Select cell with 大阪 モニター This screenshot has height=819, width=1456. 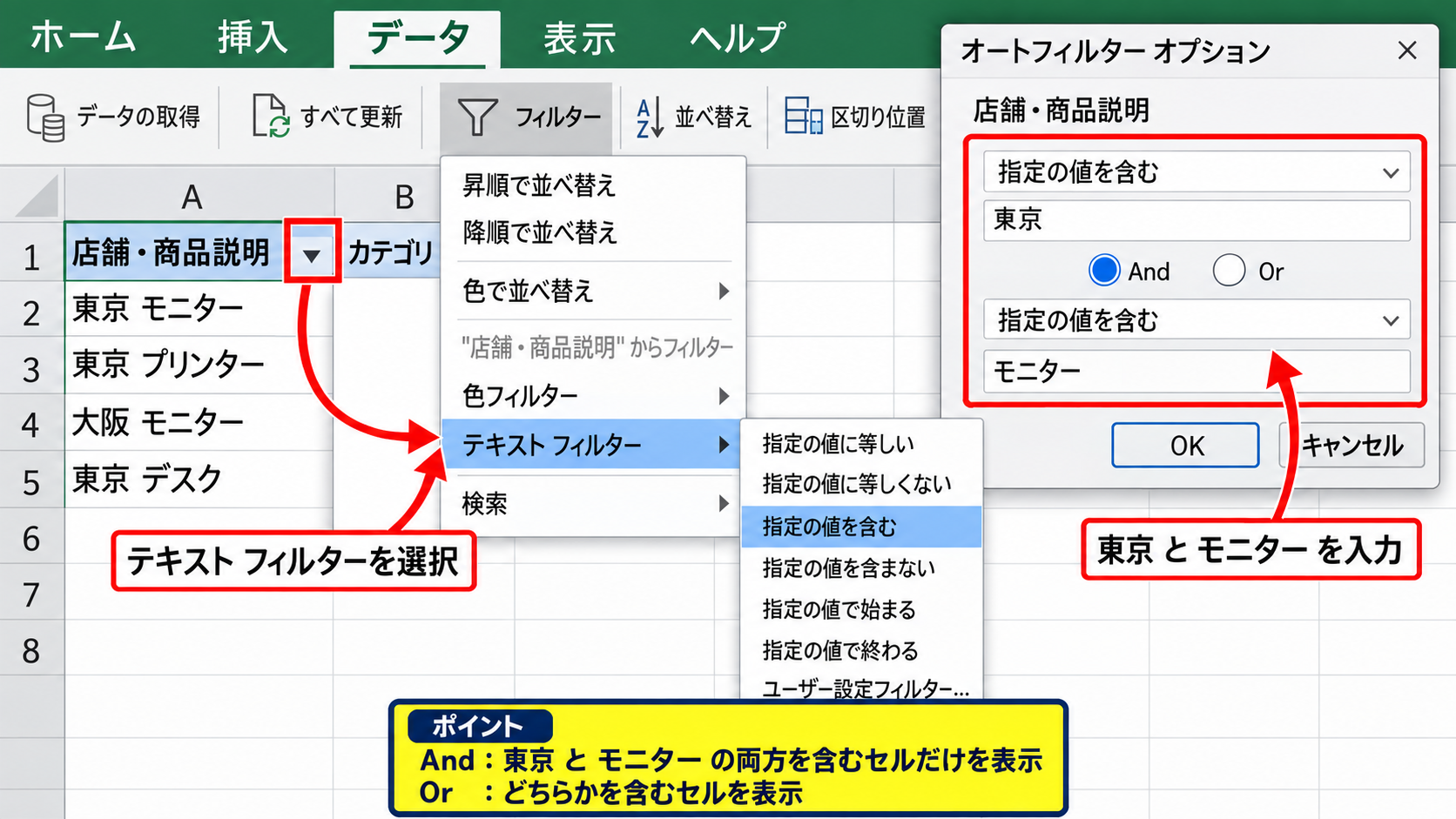pyautogui.click(x=199, y=422)
